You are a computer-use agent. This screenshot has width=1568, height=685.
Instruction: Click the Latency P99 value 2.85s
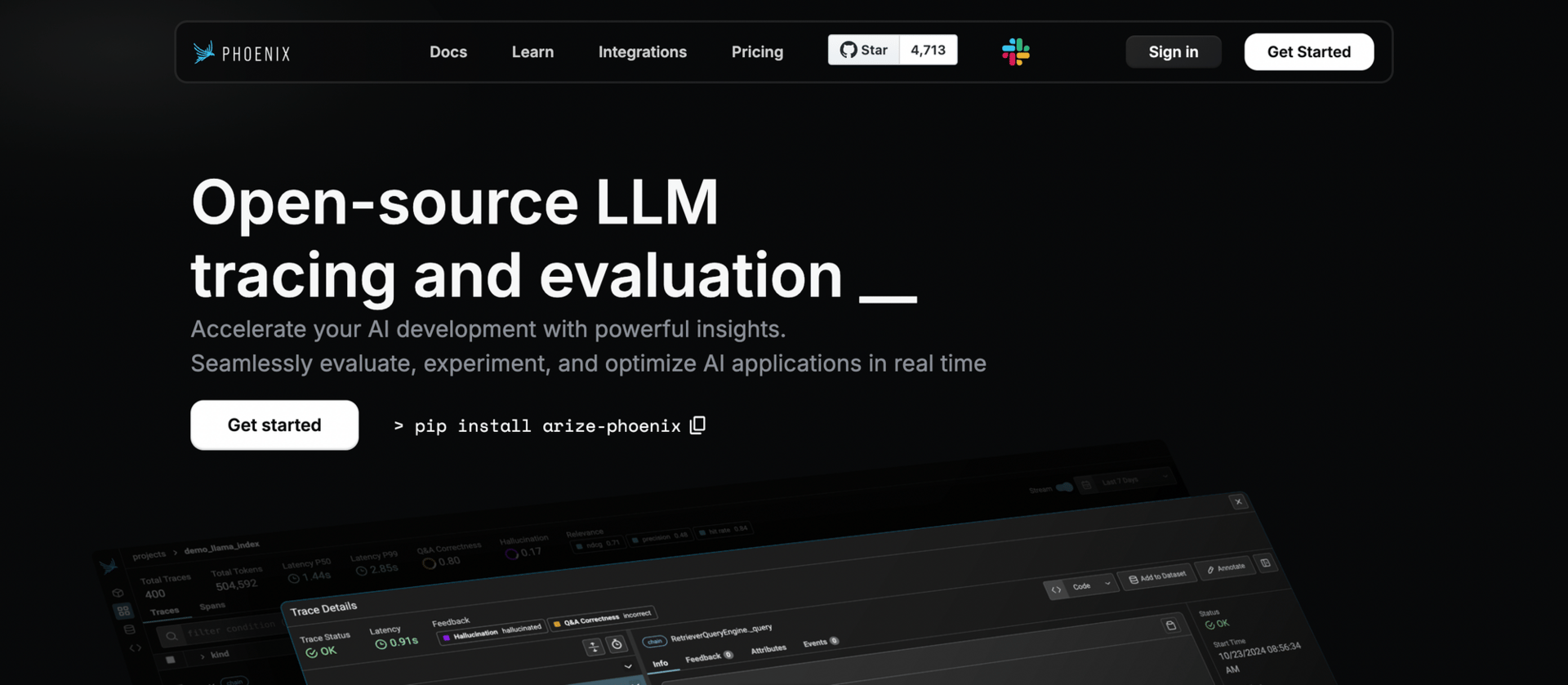(376, 569)
